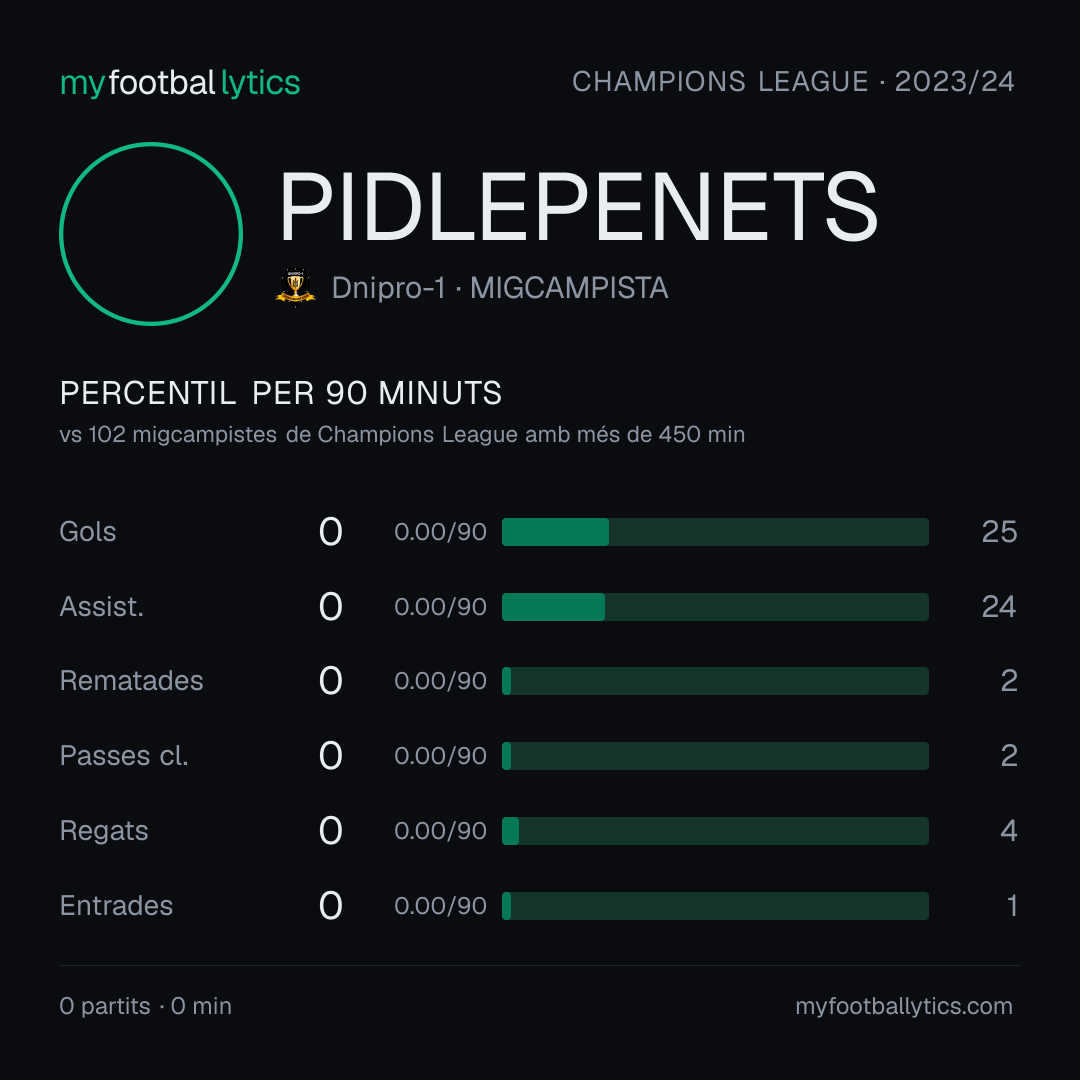Click the Gols percentile bar

pyautogui.click(x=715, y=532)
